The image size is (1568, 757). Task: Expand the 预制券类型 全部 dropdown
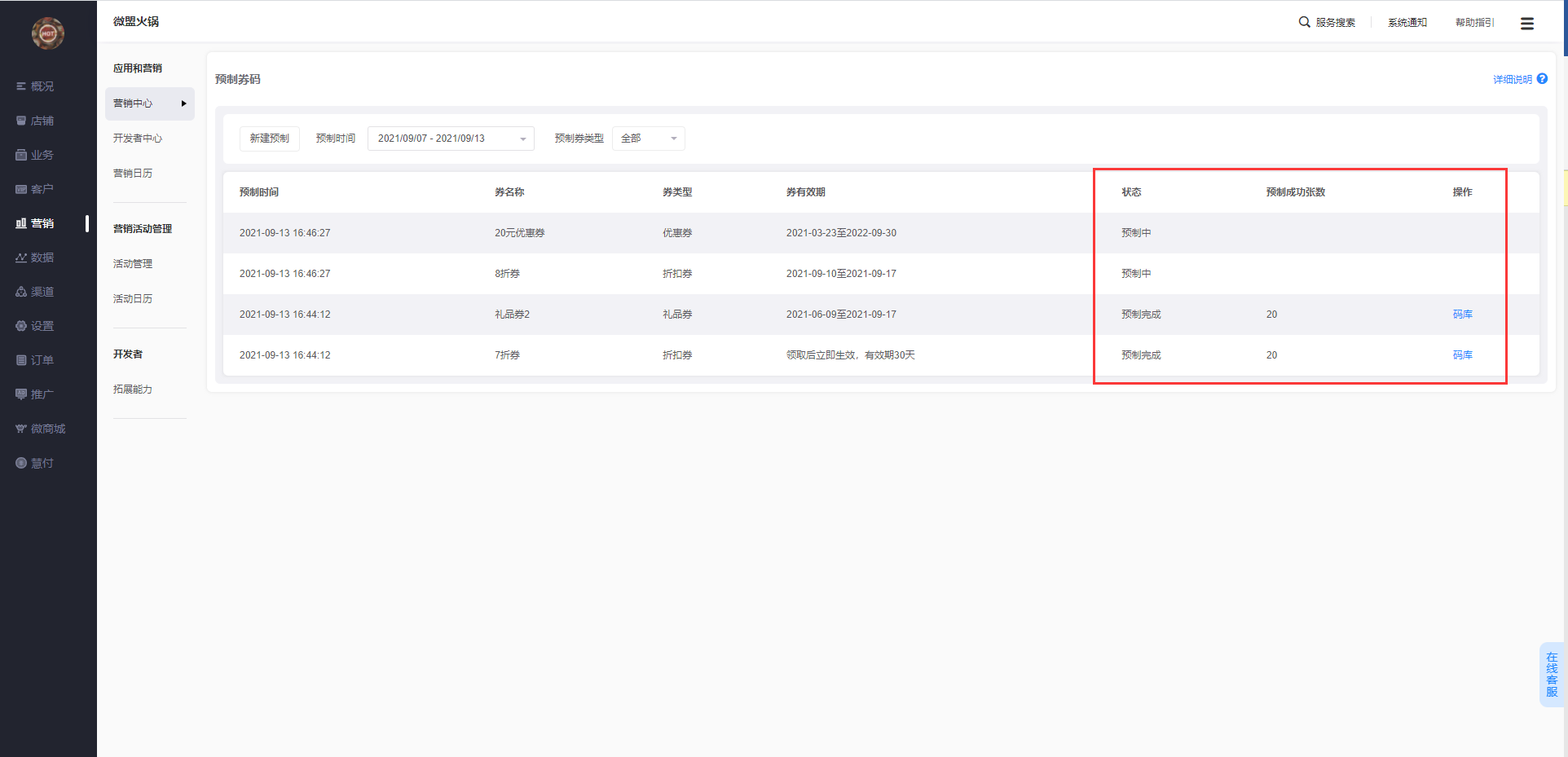point(648,139)
